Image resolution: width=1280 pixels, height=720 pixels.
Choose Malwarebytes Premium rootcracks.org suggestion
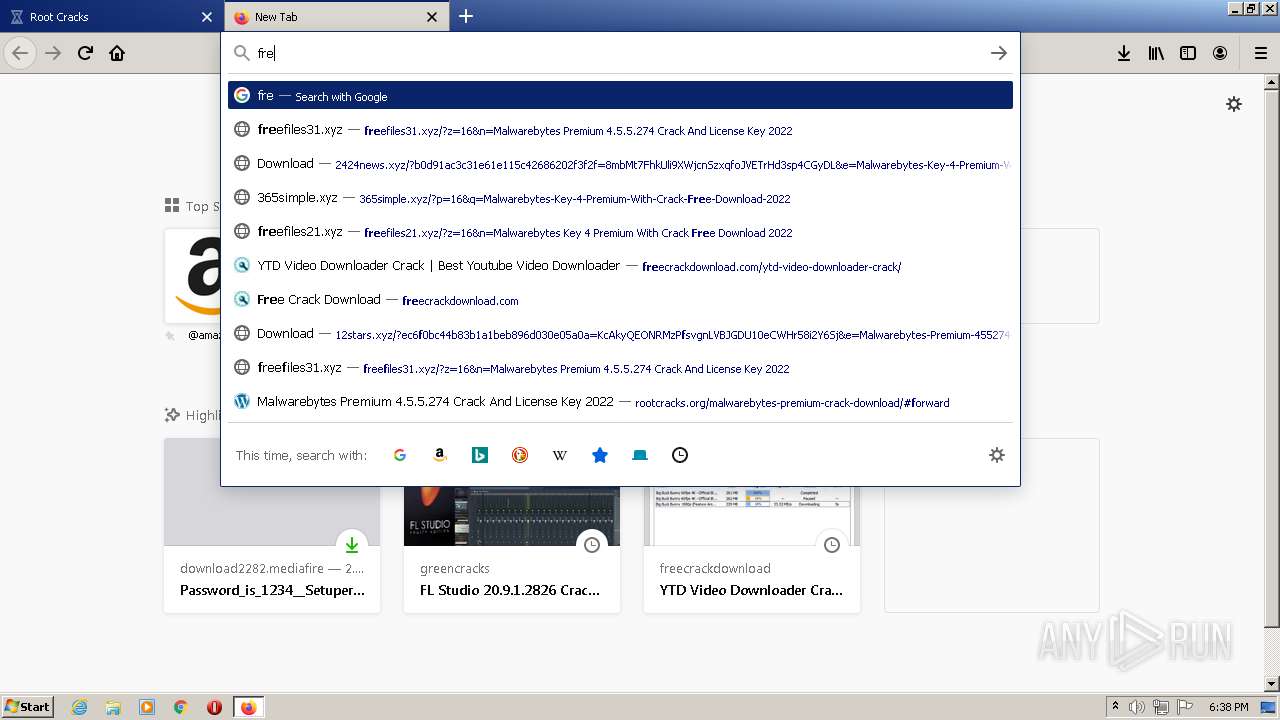(x=620, y=401)
